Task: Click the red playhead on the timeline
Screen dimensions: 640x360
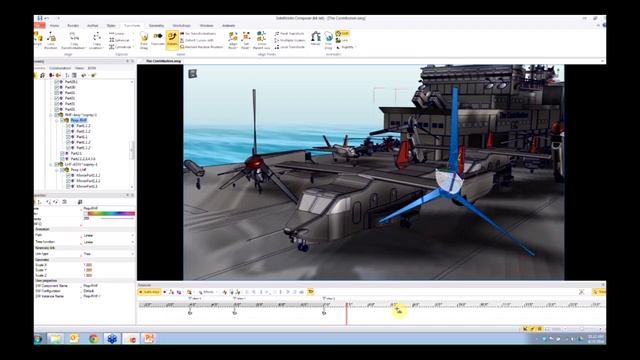Action: pos(347,313)
